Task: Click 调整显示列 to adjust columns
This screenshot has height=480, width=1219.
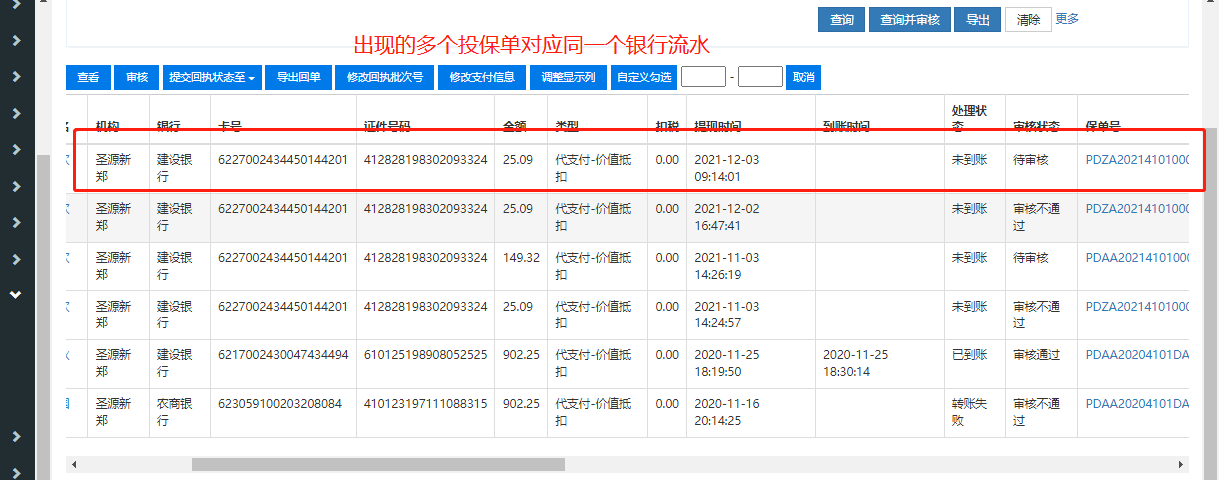Action: pyautogui.click(x=567, y=77)
